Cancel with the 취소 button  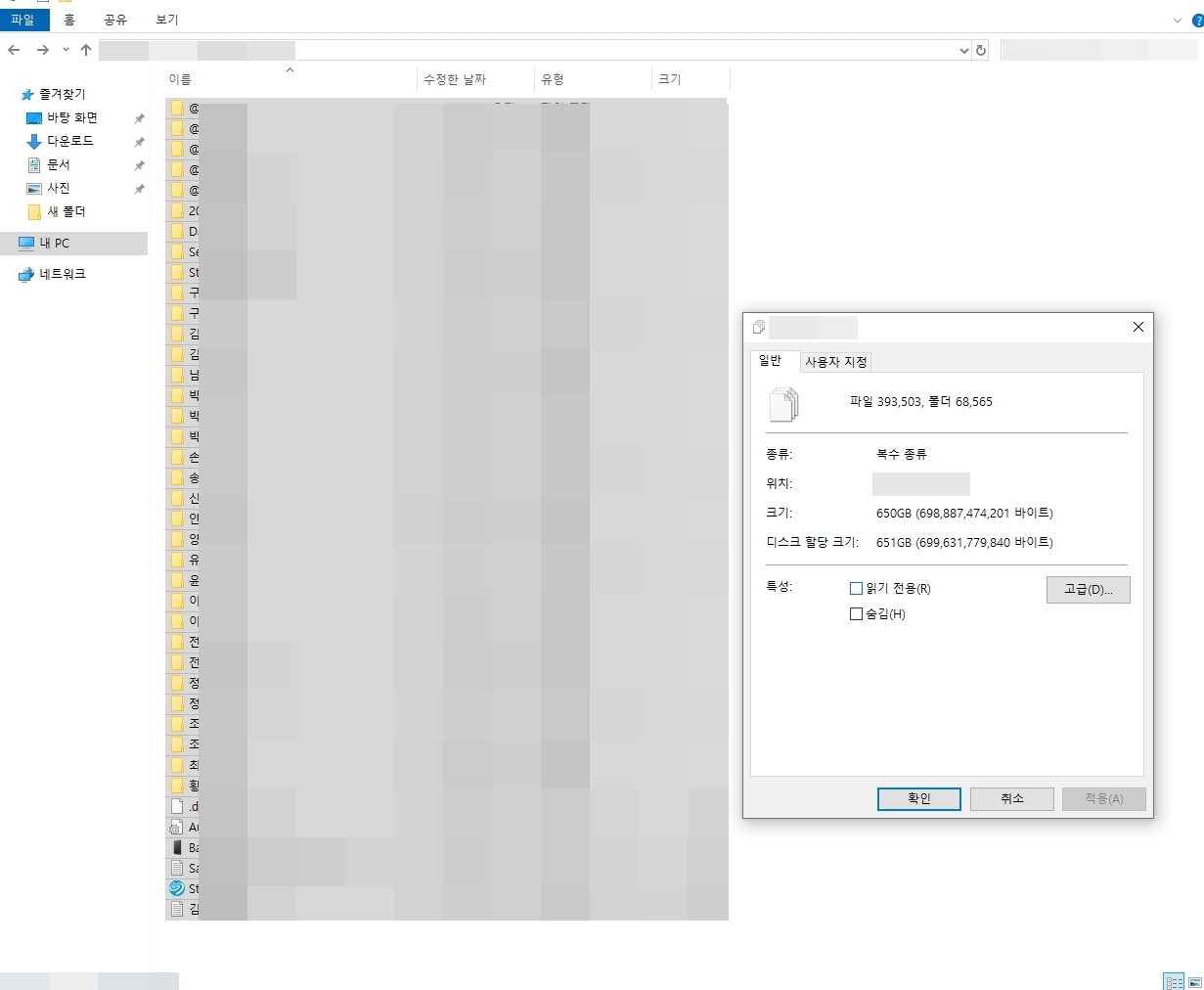coord(1011,798)
